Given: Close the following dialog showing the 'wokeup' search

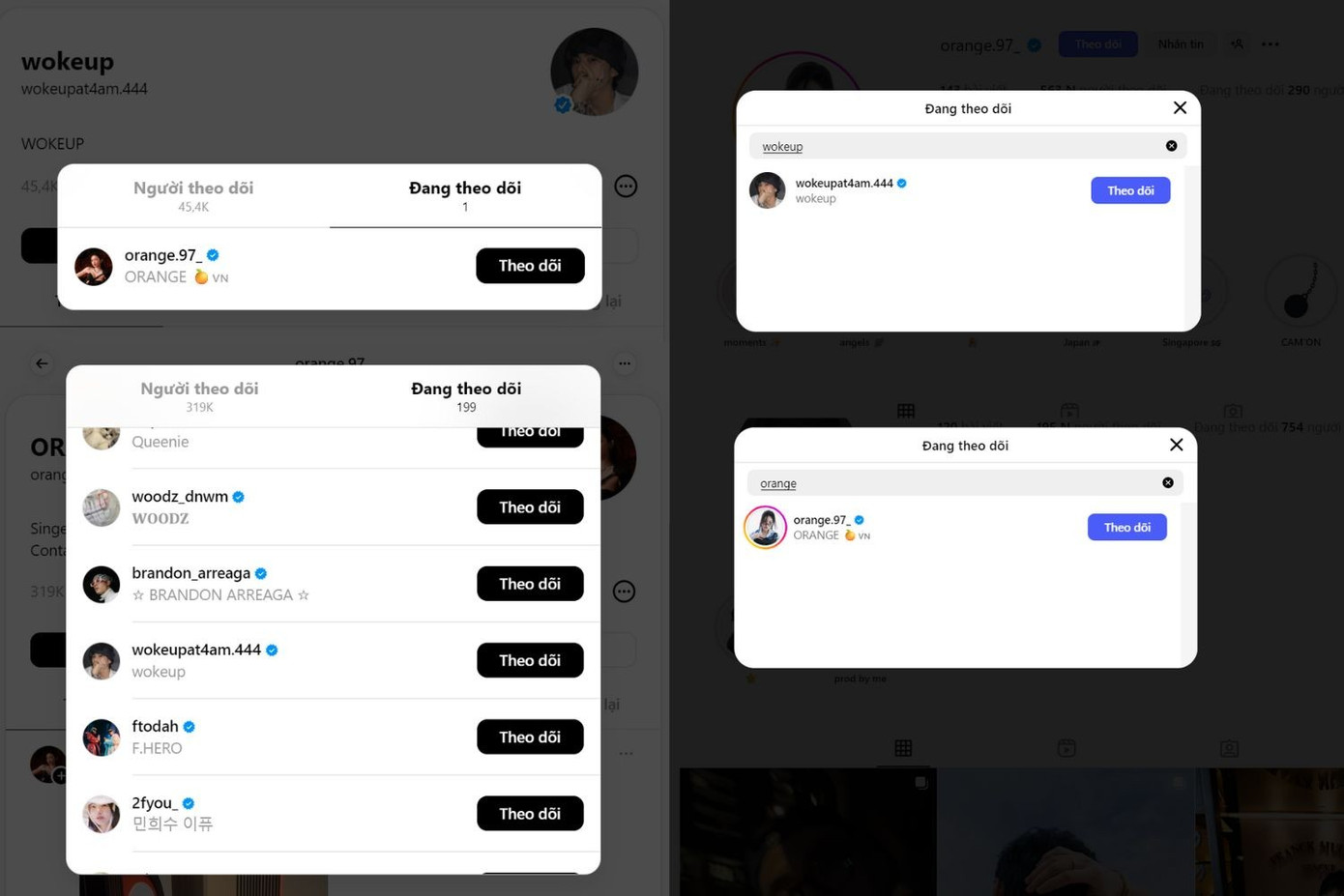Looking at the screenshot, I should 1180,108.
